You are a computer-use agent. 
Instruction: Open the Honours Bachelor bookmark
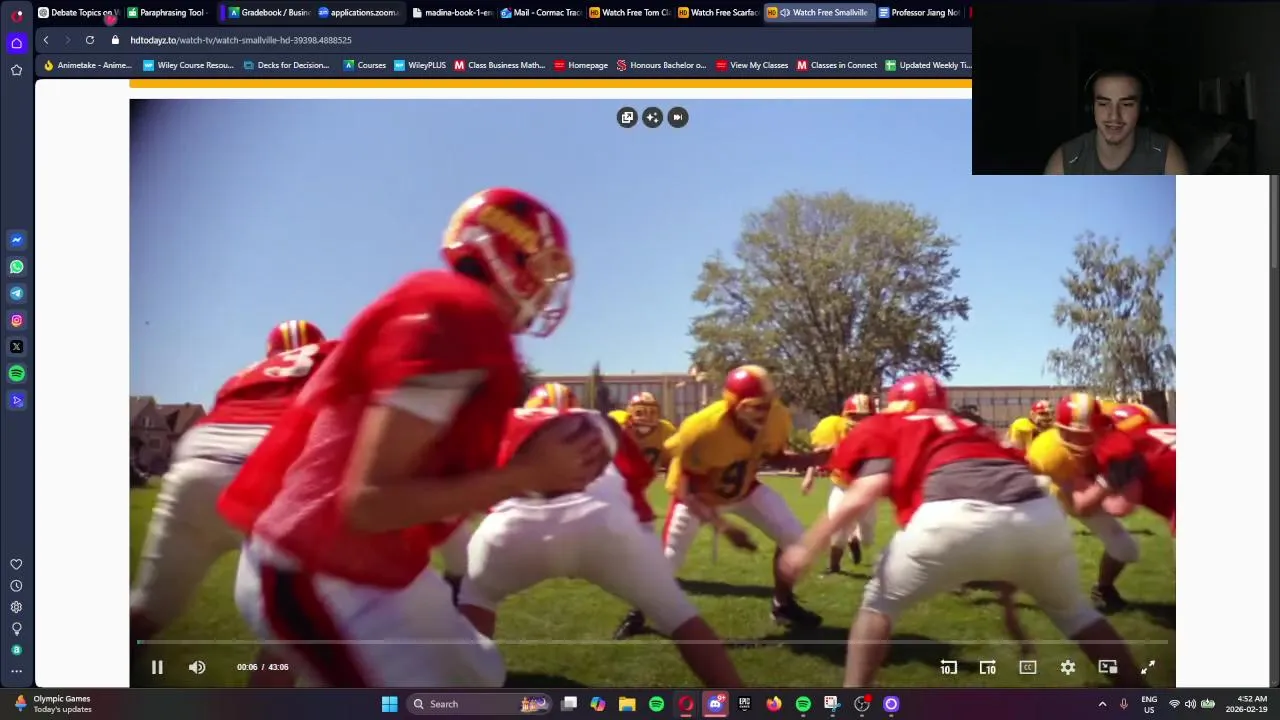[x=661, y=65]
